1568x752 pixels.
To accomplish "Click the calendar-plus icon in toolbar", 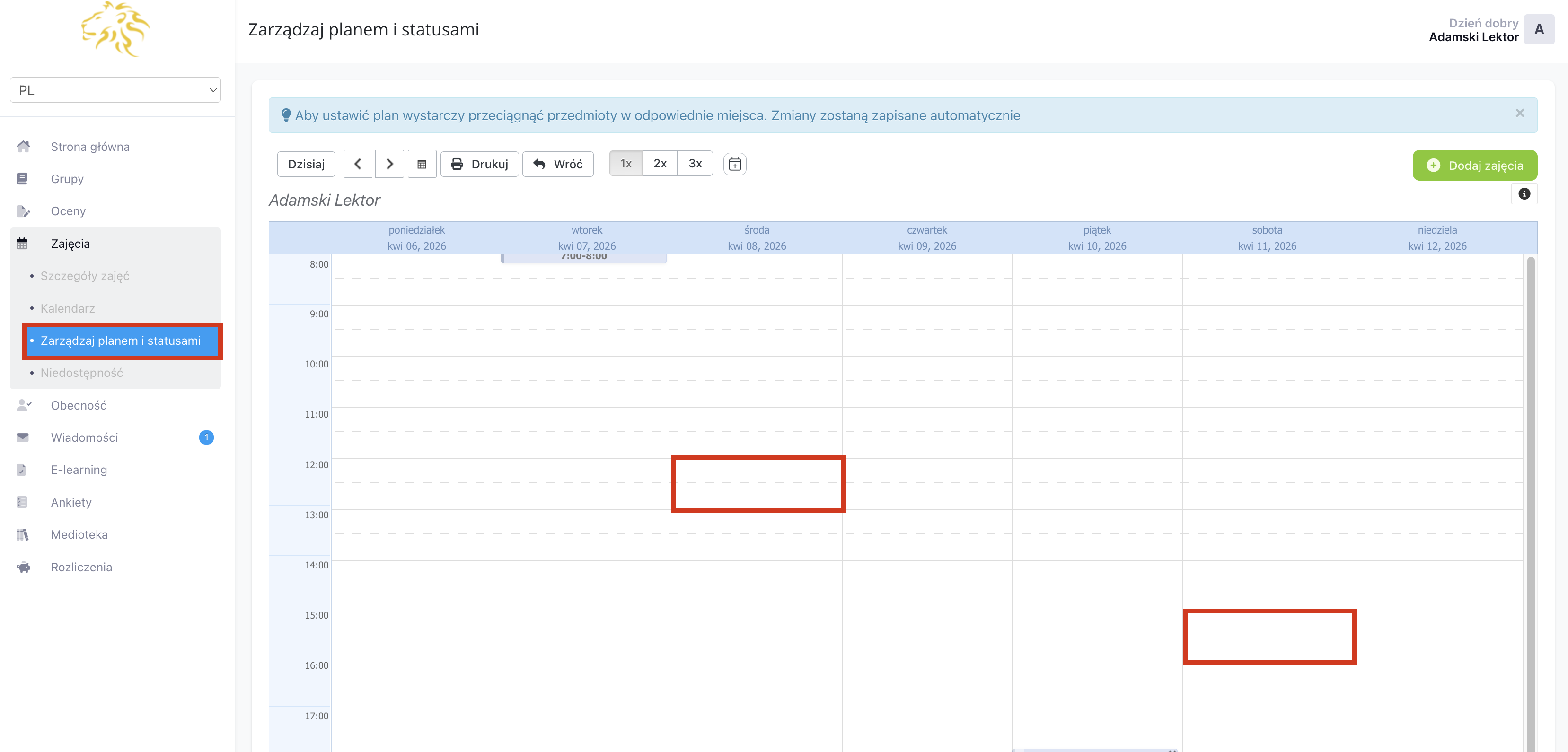I will 735,164.
